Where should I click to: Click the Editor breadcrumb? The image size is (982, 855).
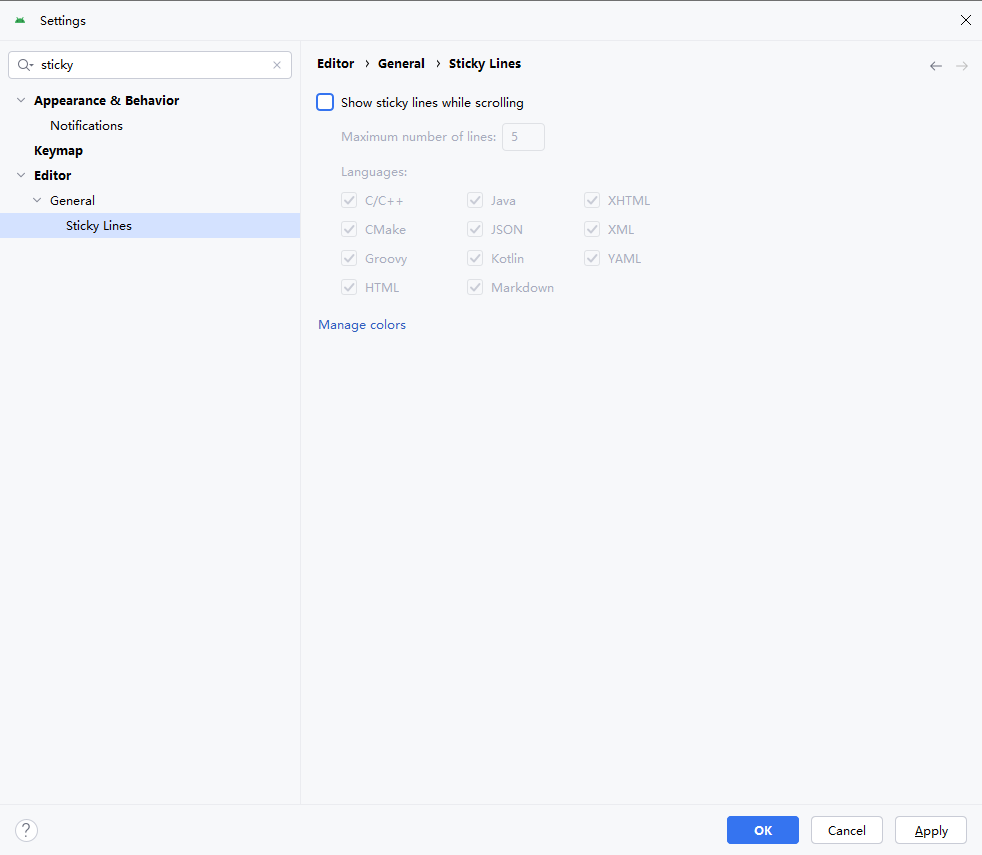(336, 64)
